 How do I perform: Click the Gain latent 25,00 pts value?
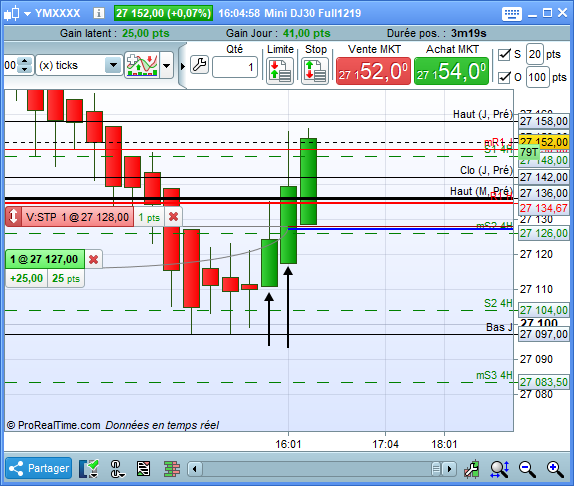pyautogui.click(x=146, y=33)
